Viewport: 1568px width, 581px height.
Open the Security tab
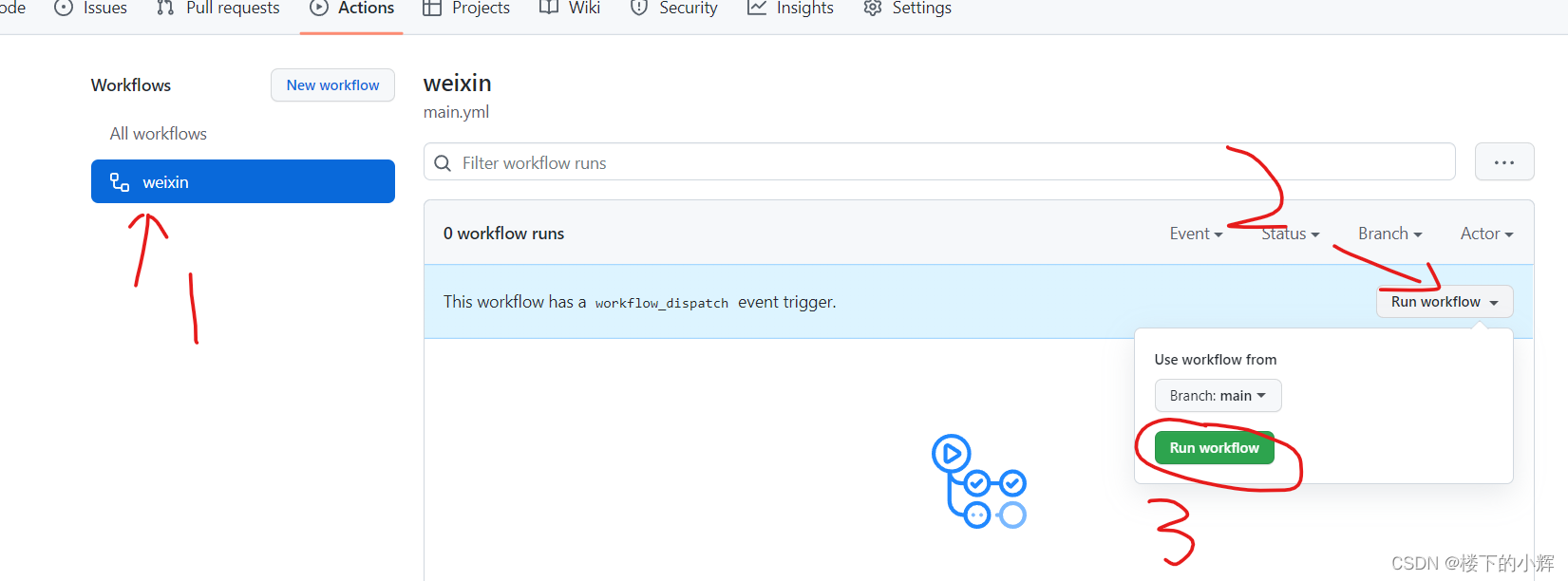[x=673, y=9]
